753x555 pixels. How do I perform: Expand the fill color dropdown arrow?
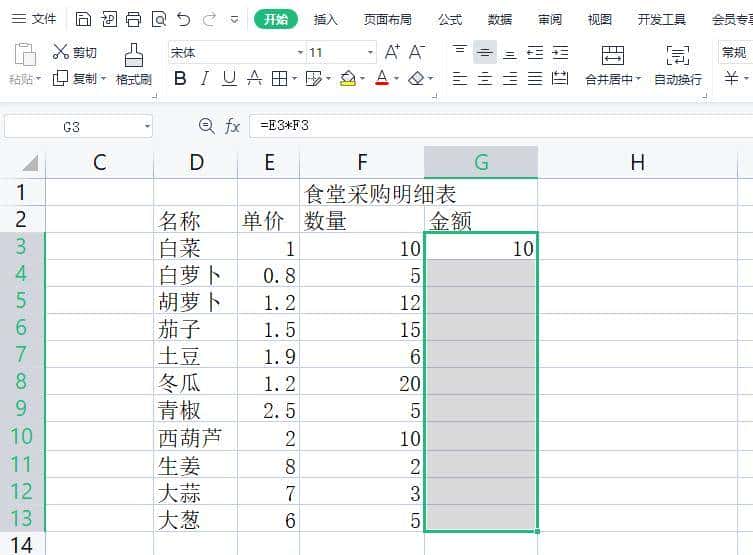(x=363, y=78)
